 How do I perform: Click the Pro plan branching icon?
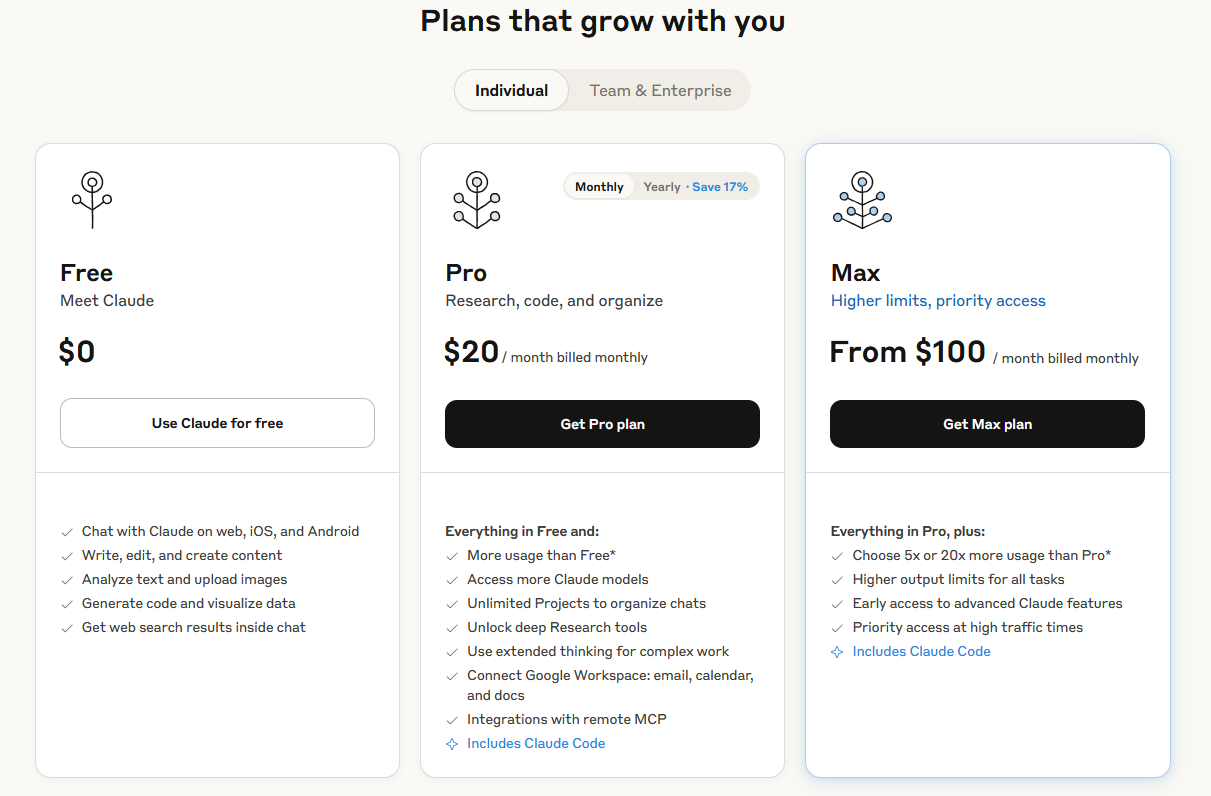pos(477,200)
